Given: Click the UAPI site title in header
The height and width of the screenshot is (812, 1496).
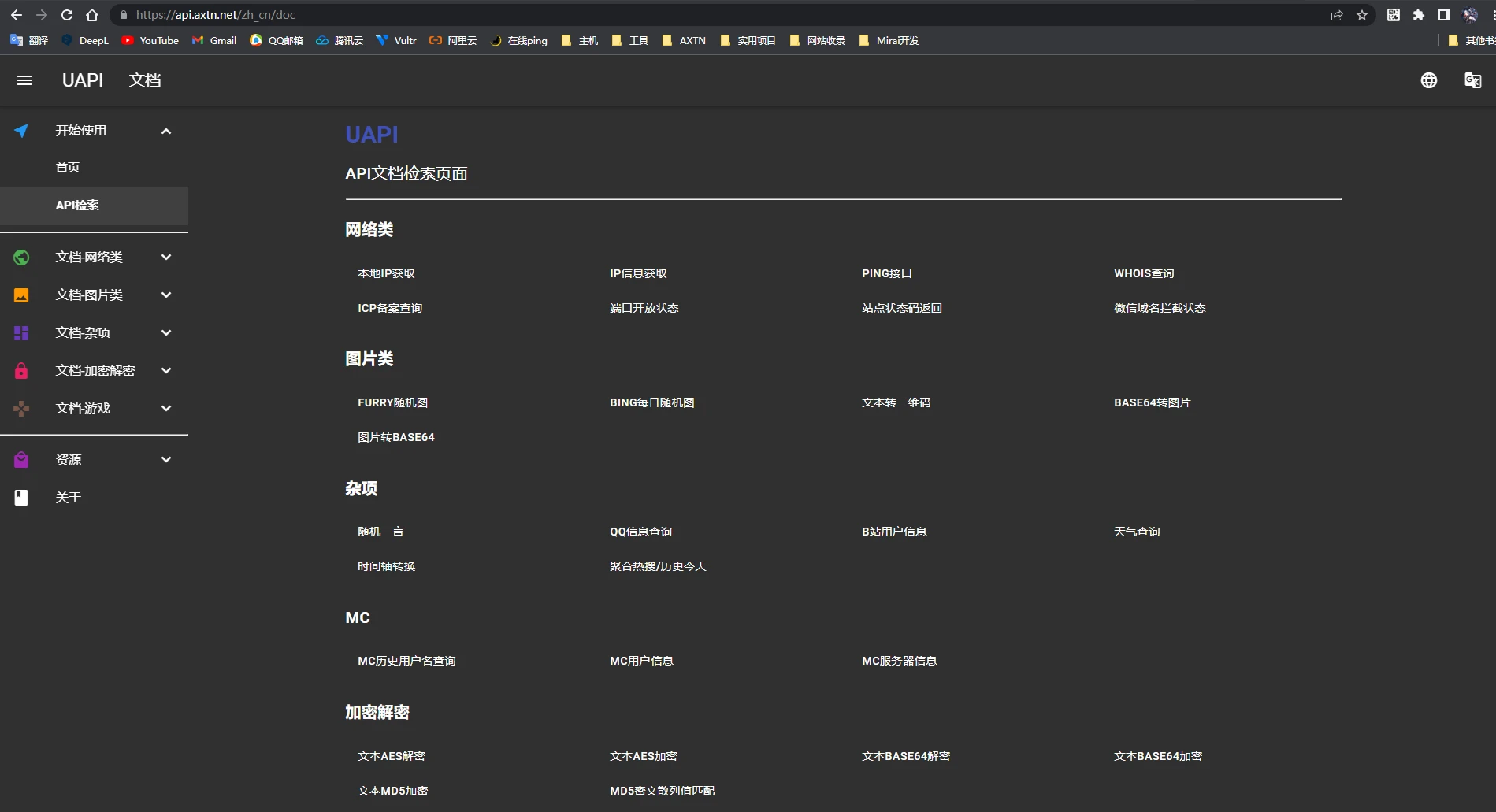Looking at the screenshot, I should point(83,80).
